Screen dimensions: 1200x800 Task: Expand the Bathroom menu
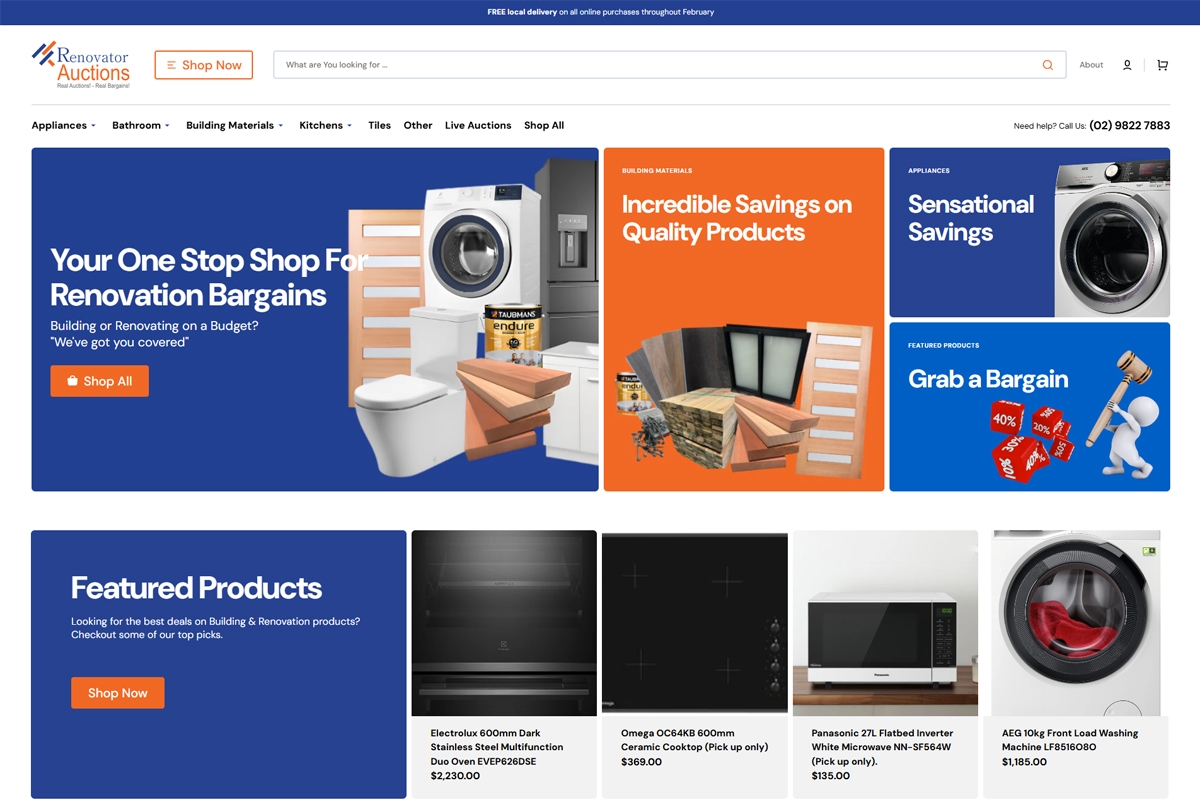tap(141, 125)
